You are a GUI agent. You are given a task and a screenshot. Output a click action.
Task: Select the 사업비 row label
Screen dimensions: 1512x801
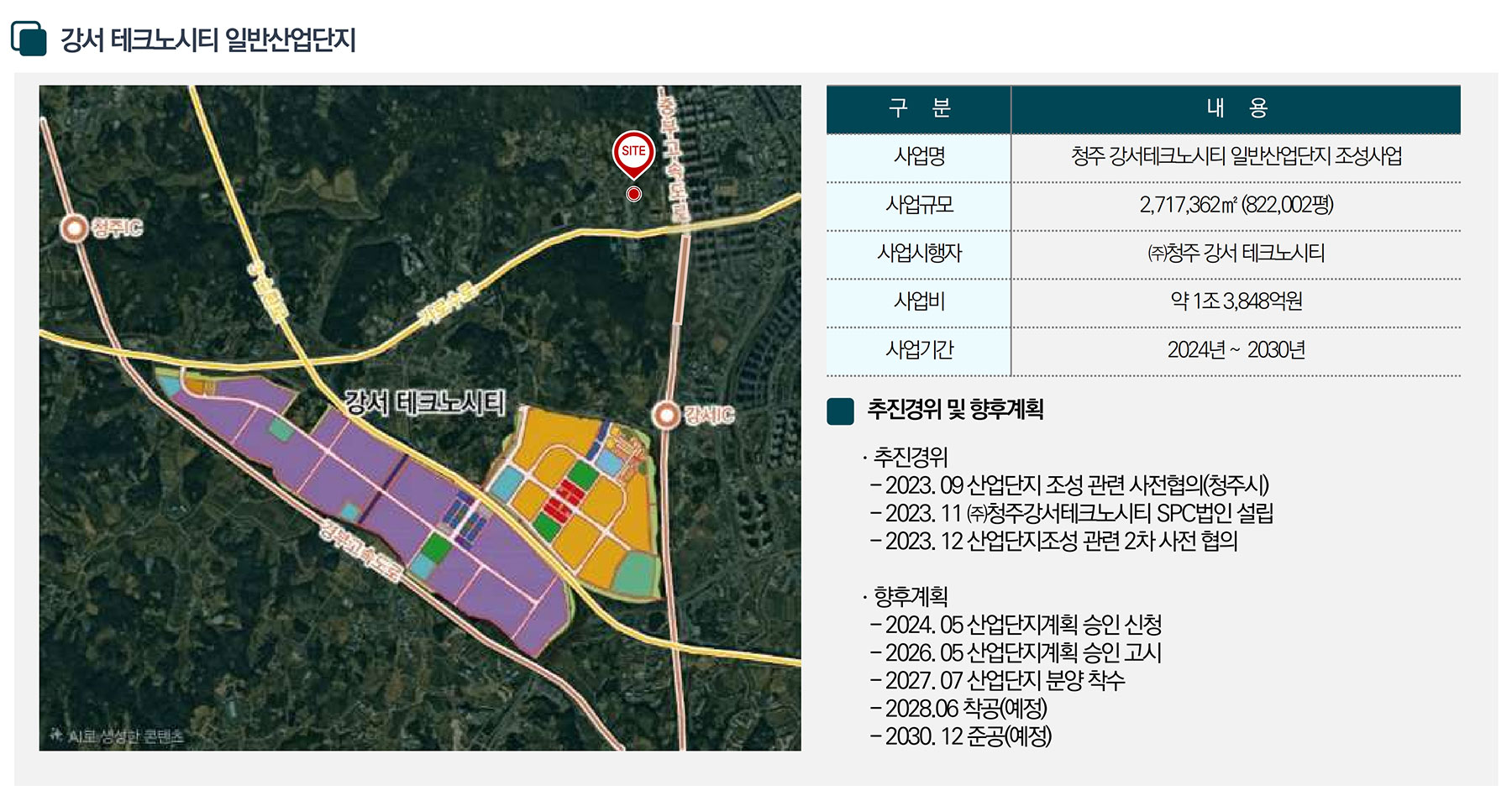pos(919,301)
